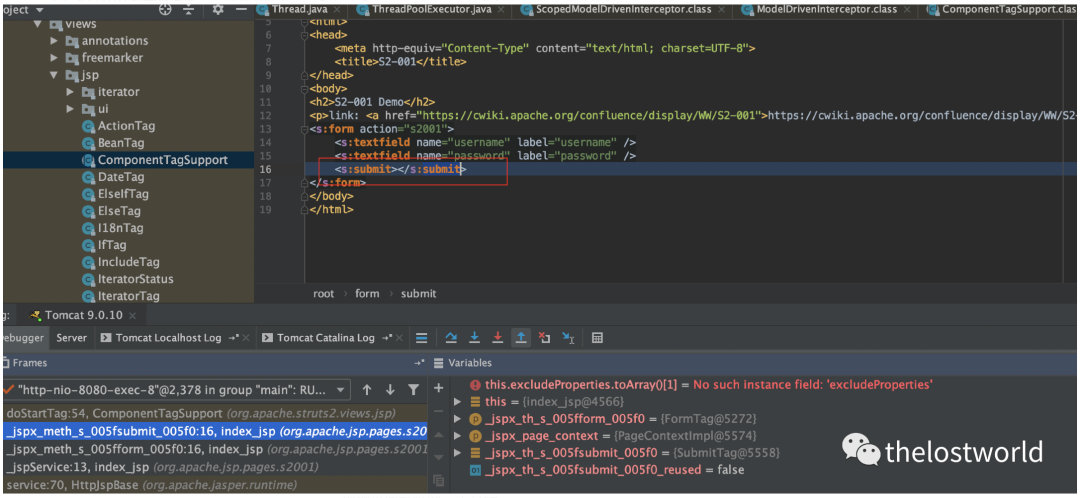The image size is (1080, 498).
Task: Open the thread selector dropdown
Action: (x=341, y=390)
